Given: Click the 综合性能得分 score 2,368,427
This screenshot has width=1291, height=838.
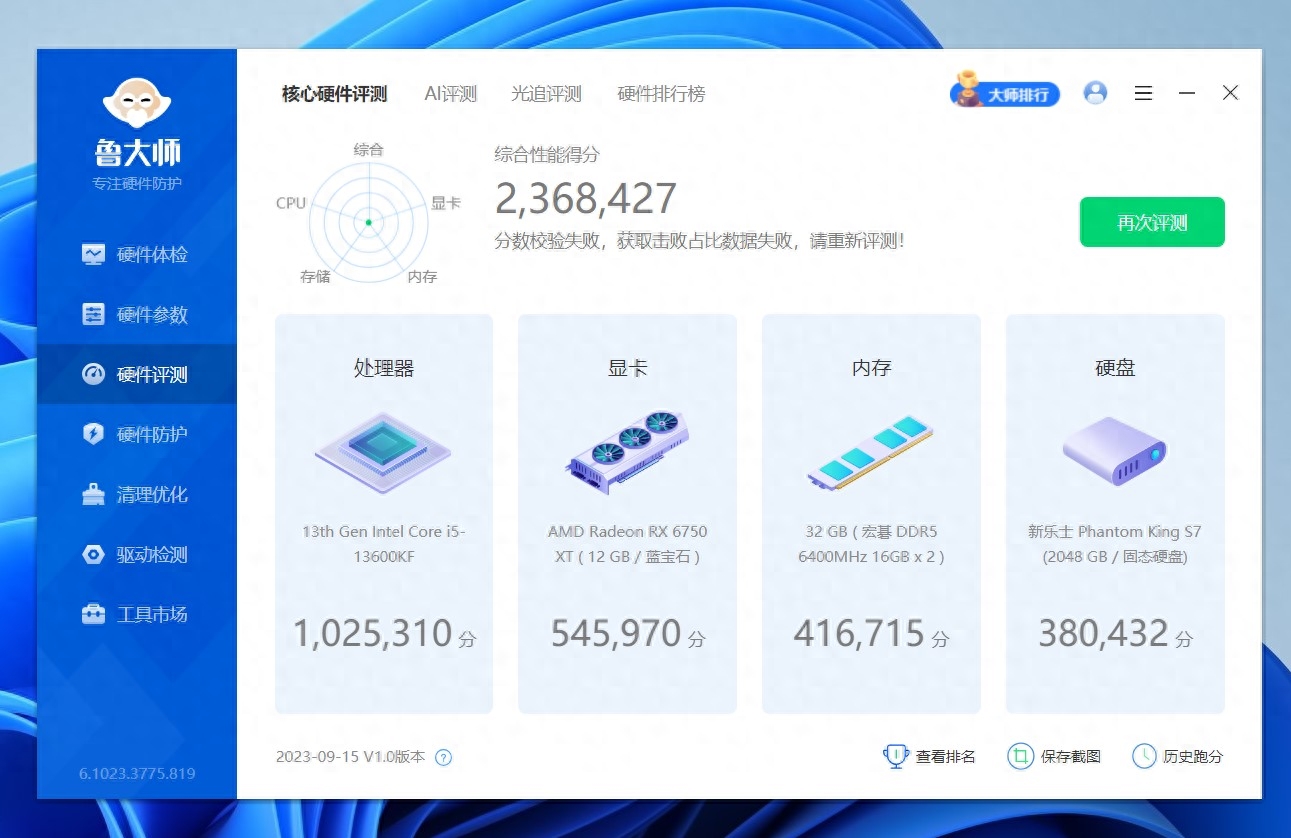Looking at the screenshot, I should [x=586, y=199].
